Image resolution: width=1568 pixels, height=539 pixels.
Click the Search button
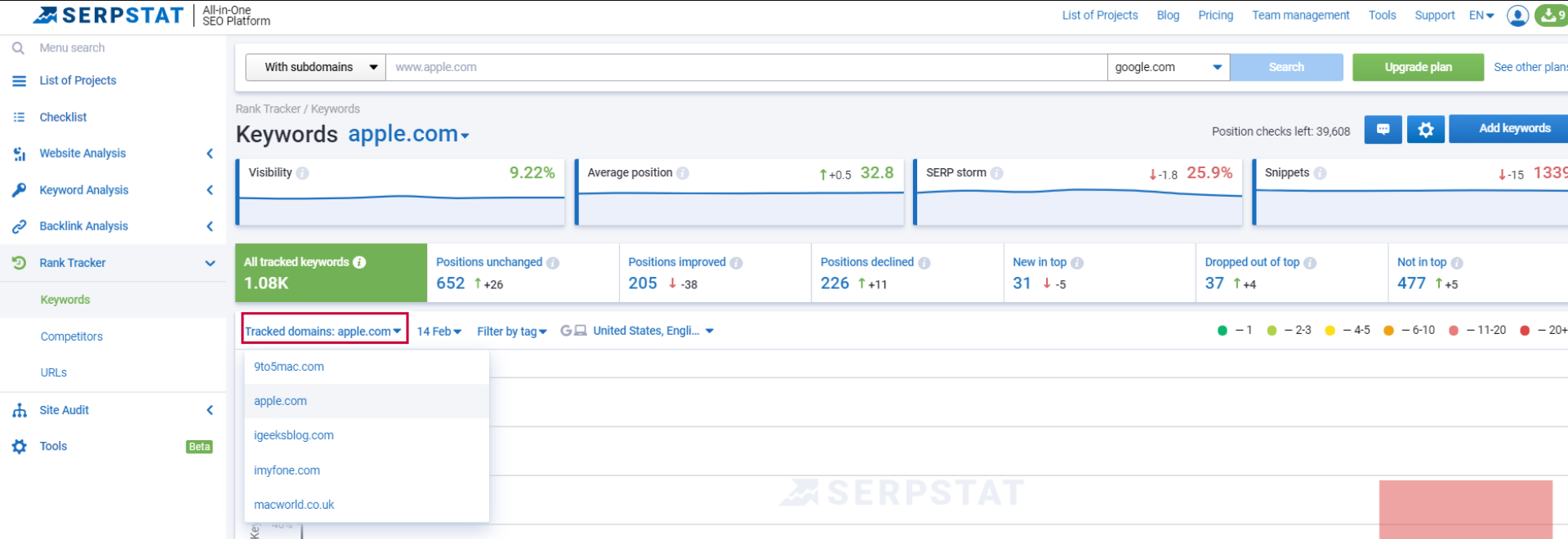tap(1286, 67)
